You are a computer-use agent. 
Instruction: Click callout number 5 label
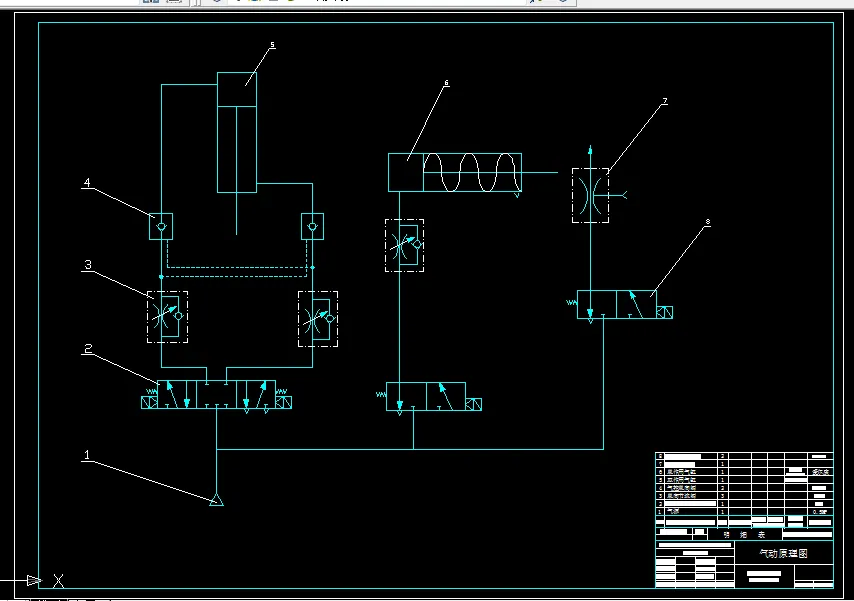(x=272, y=45)
